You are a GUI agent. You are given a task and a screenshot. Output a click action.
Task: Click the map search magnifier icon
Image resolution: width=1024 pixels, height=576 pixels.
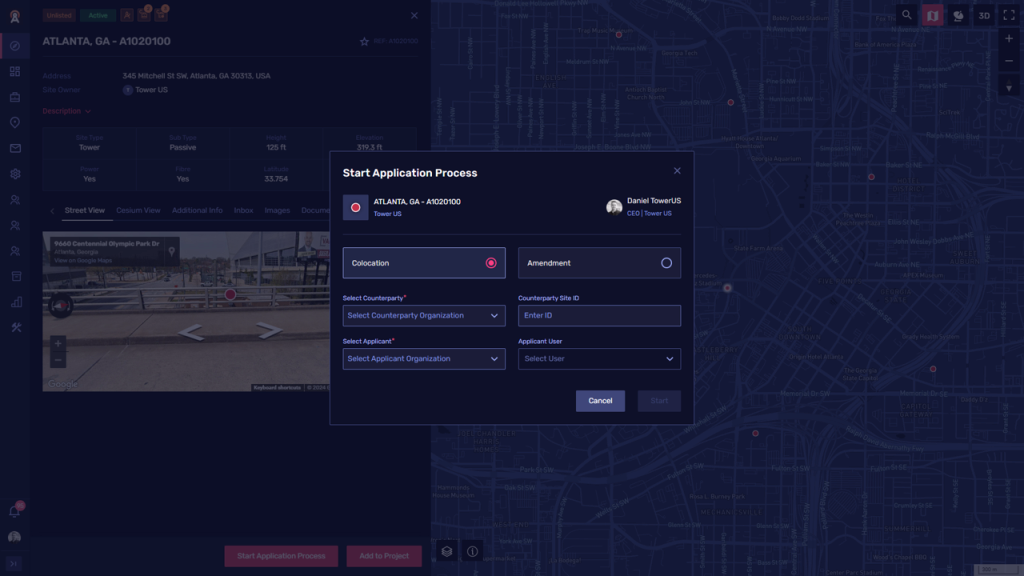pos(907,15)
